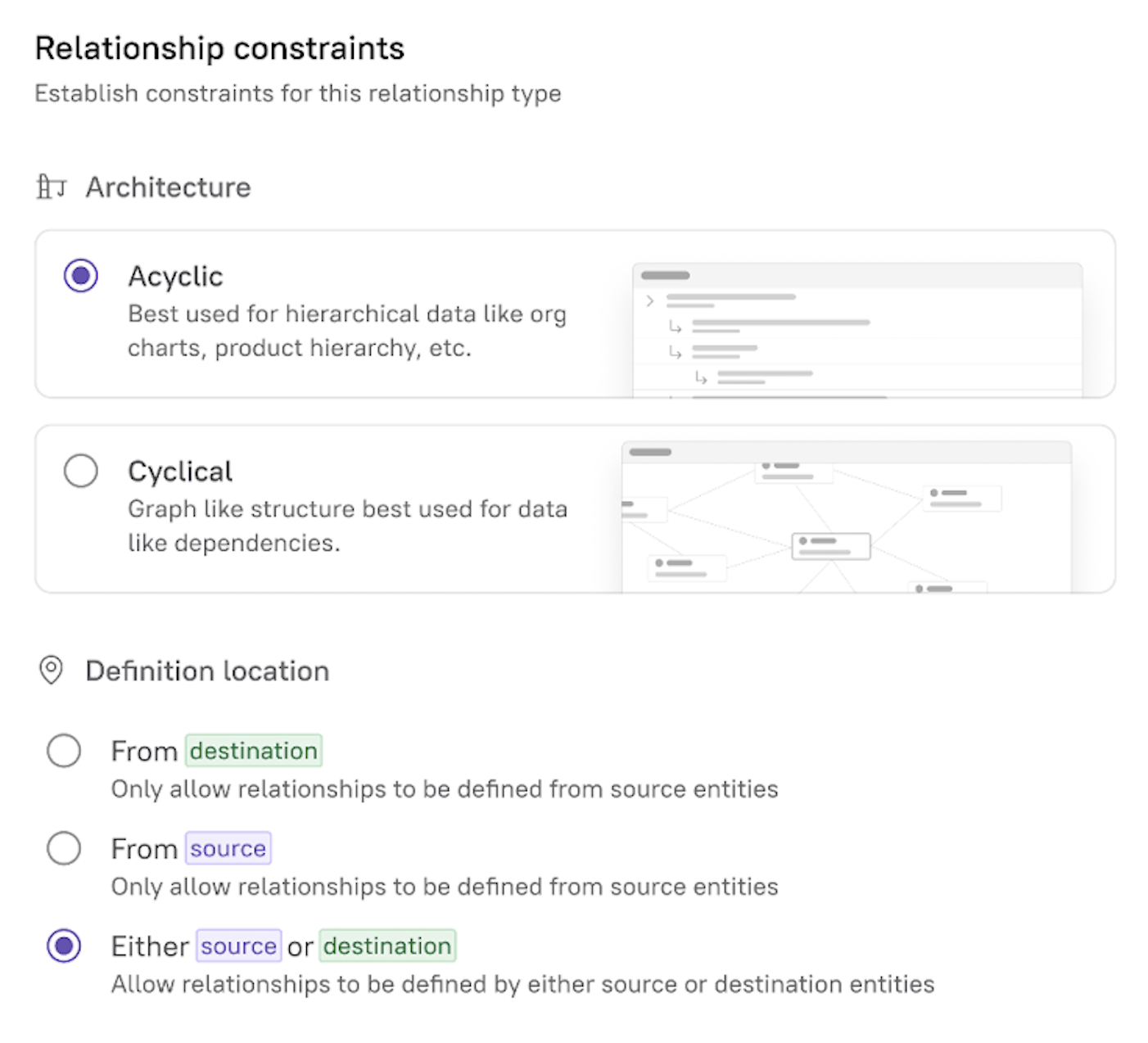The image size is (1148, 1043).
Task: Click the destination tag in the Either row
Action: click(387, 946)
